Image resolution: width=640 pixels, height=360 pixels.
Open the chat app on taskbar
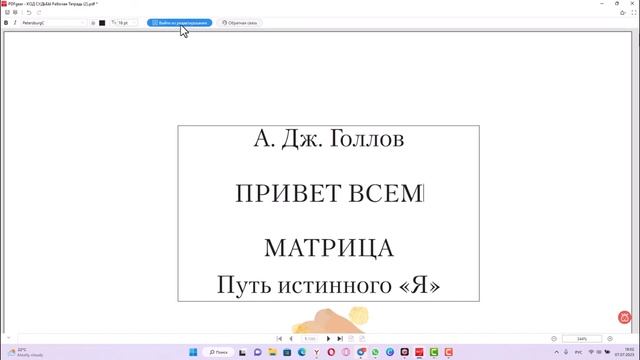point(258,352)
